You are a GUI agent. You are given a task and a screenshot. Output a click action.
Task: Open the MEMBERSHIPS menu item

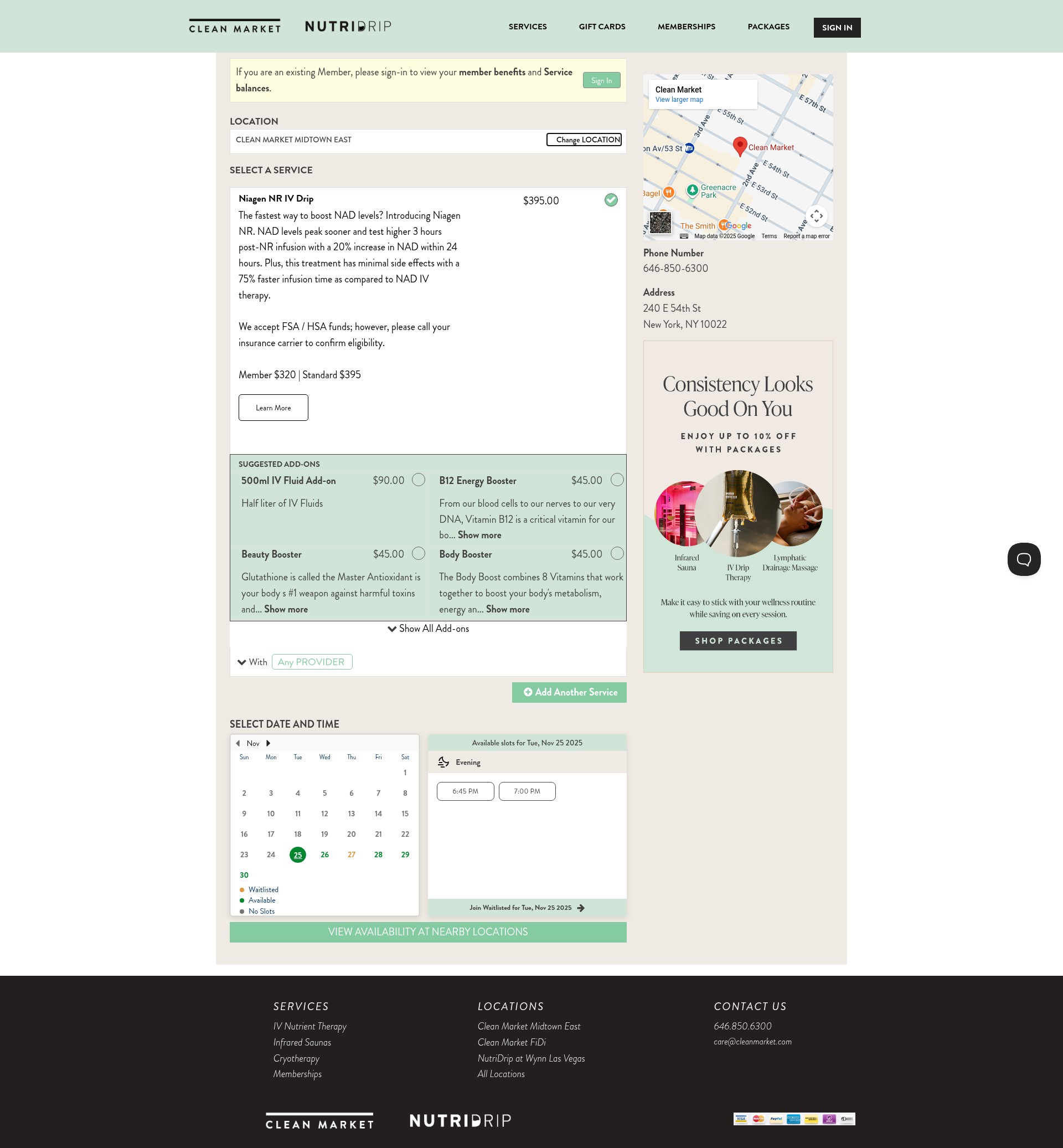[x=686, y=27]
